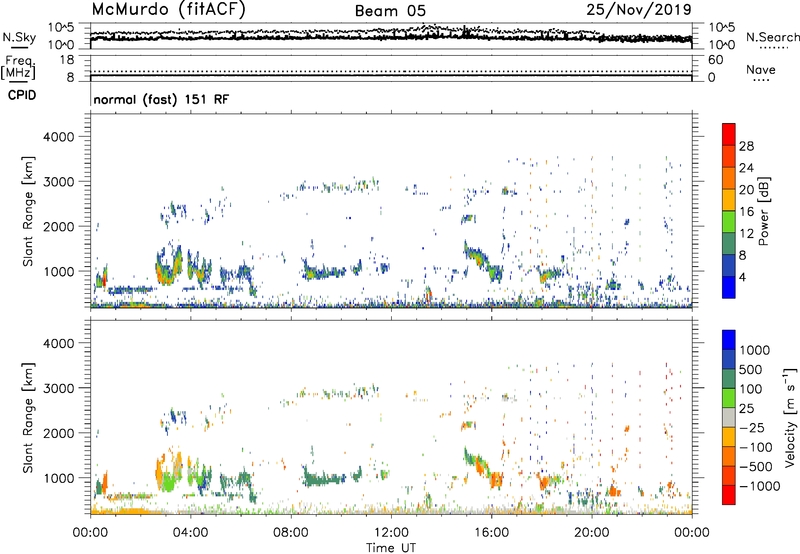
Task: Click the '1000' tick on velocity colorbar
Action: point(755,350)
